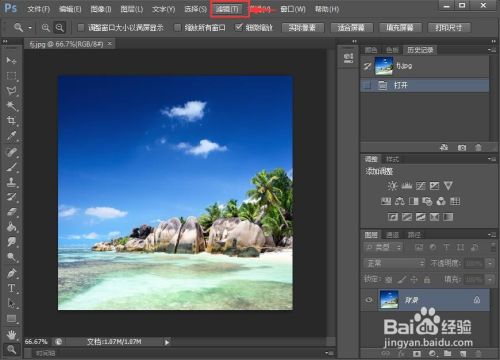Uncheck the scrubby zoom checkbox

(238, 27)
